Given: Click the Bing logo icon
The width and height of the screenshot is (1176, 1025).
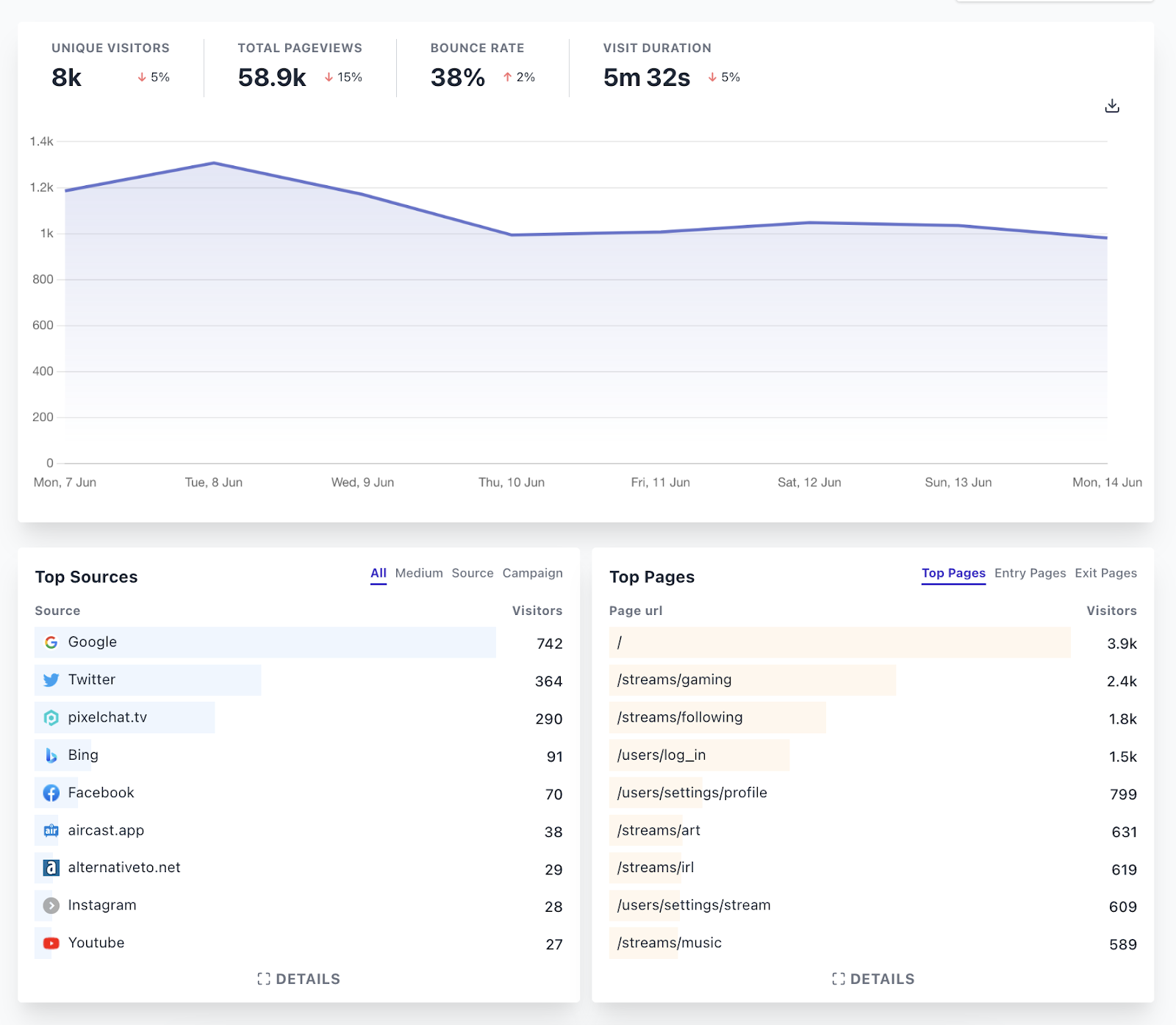Looking at the screenshot, I should tap(51, 755).
